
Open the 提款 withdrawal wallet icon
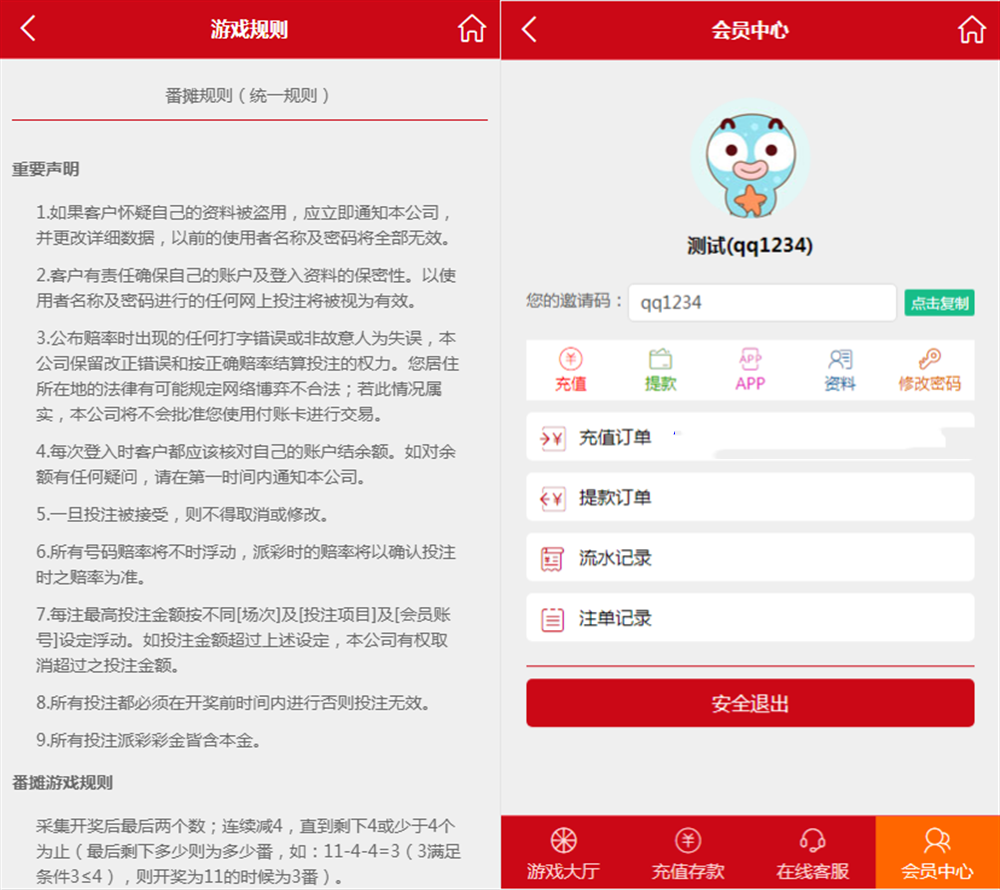coord(660,370)
